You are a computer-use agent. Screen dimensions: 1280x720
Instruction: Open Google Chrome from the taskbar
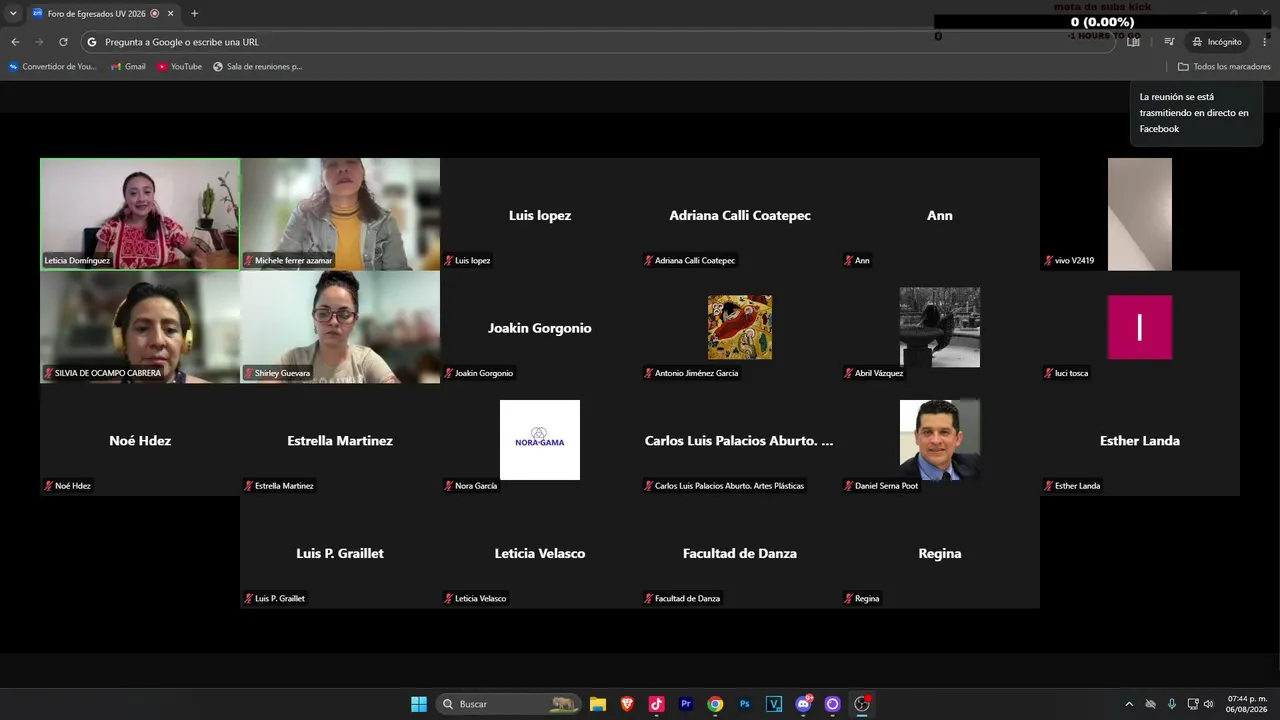[715, 704]
